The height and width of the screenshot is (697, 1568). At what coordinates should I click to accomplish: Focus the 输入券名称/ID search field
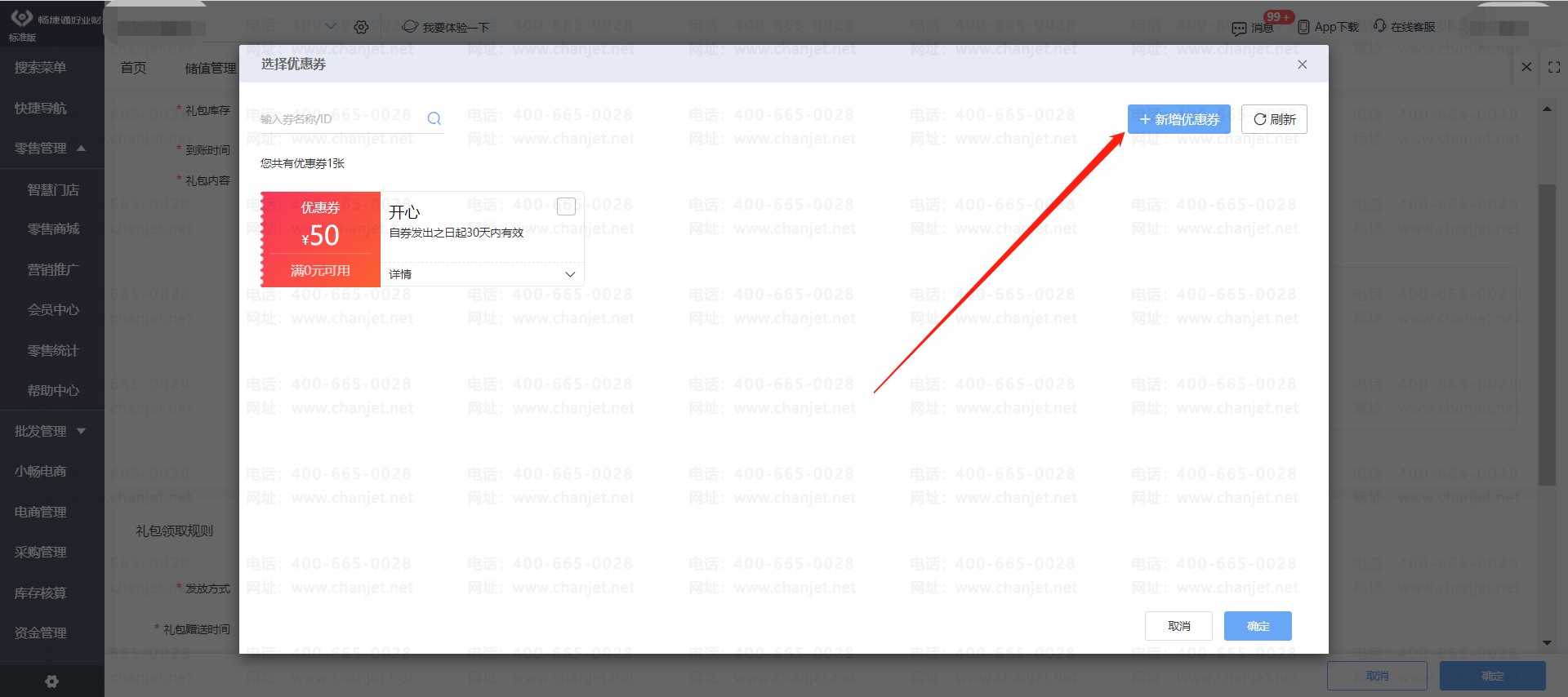[x=341, y=119]
